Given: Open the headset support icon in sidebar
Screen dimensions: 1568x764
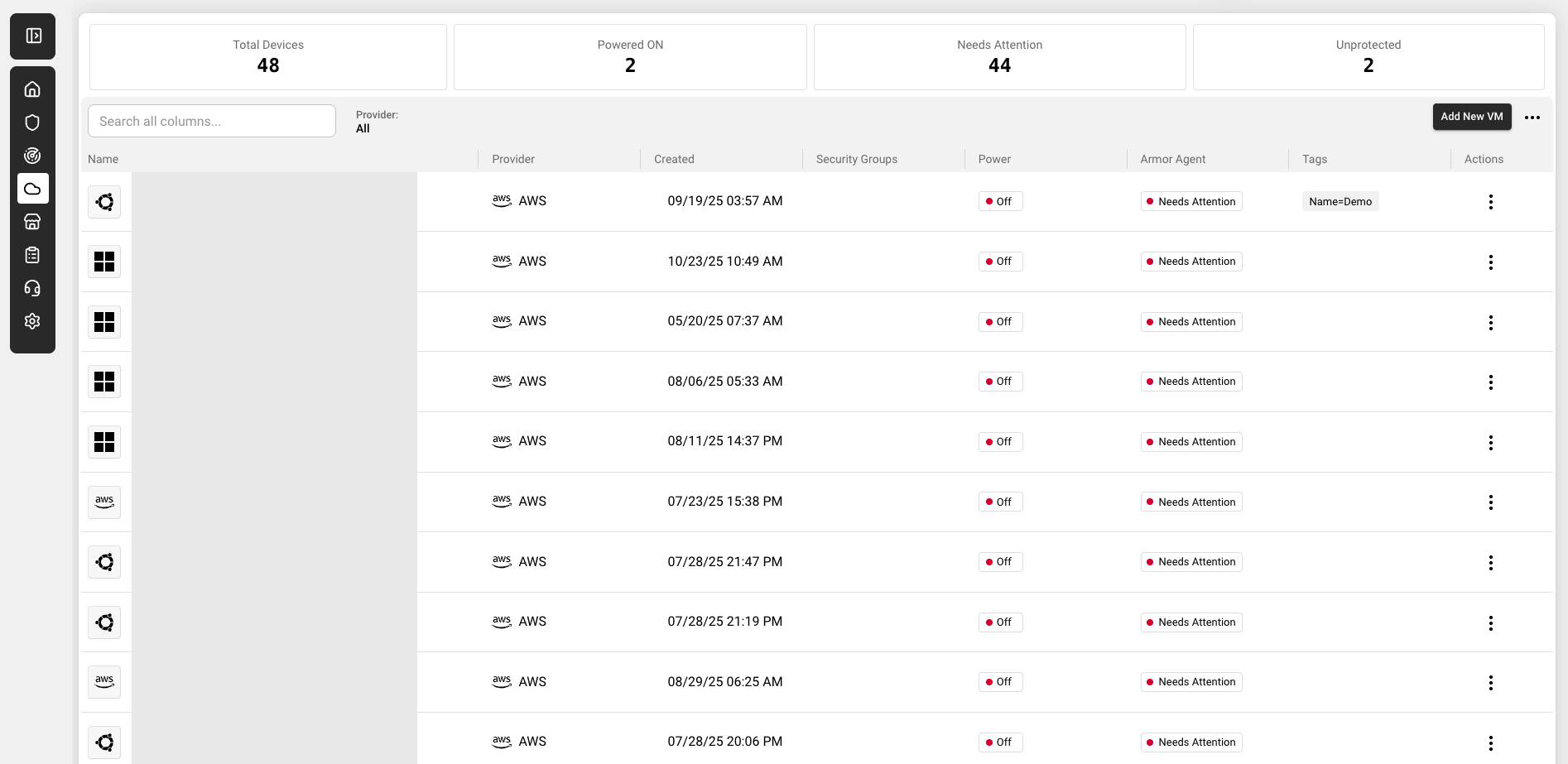Looking at the screenshot, I should pyautogui.click(x=32, y=288).
